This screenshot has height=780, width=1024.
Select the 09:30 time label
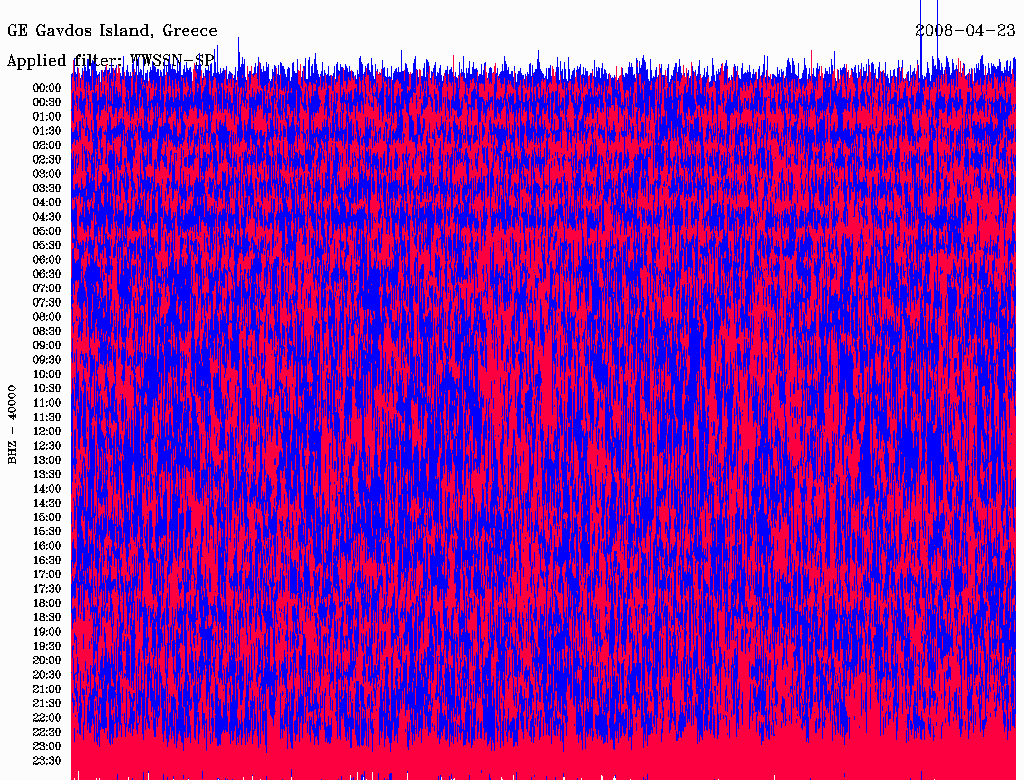47,360
